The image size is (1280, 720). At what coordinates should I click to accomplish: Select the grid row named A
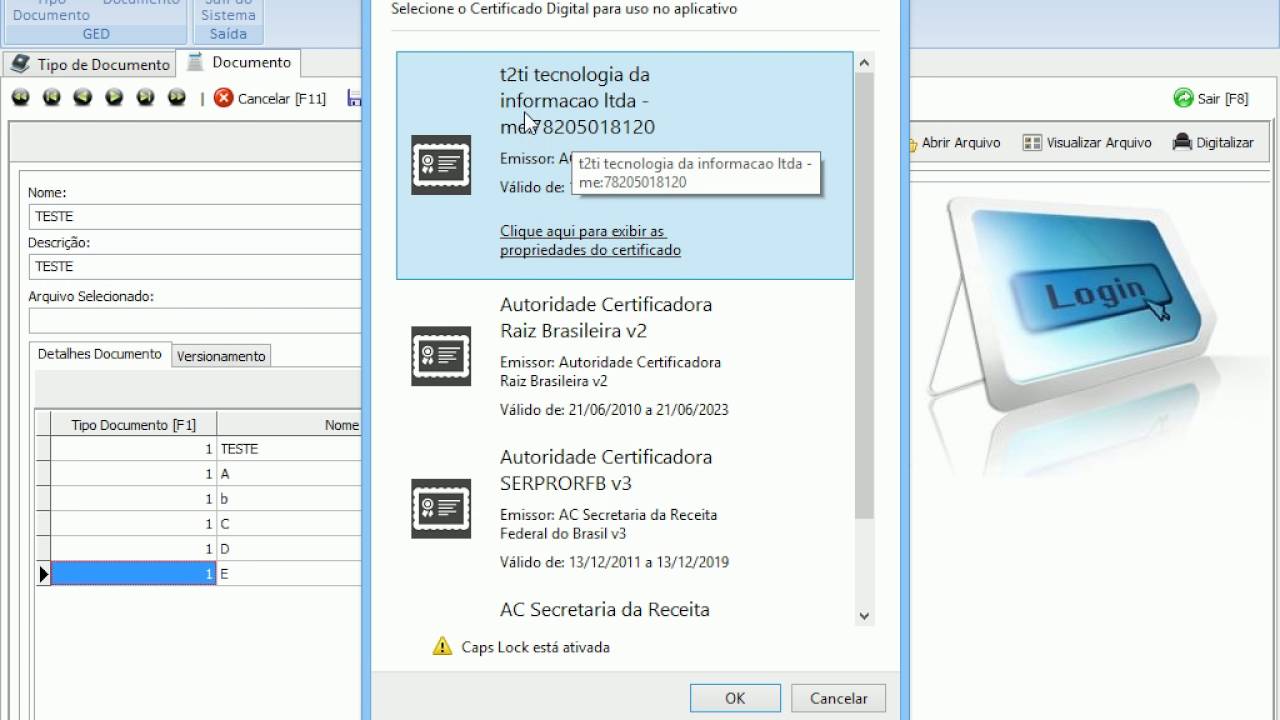pyautogui.click(x=198, y=474)
